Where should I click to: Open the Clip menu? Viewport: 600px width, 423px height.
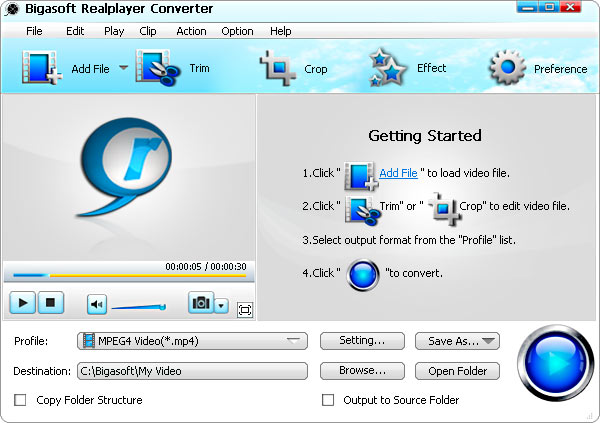click(148, 31)
